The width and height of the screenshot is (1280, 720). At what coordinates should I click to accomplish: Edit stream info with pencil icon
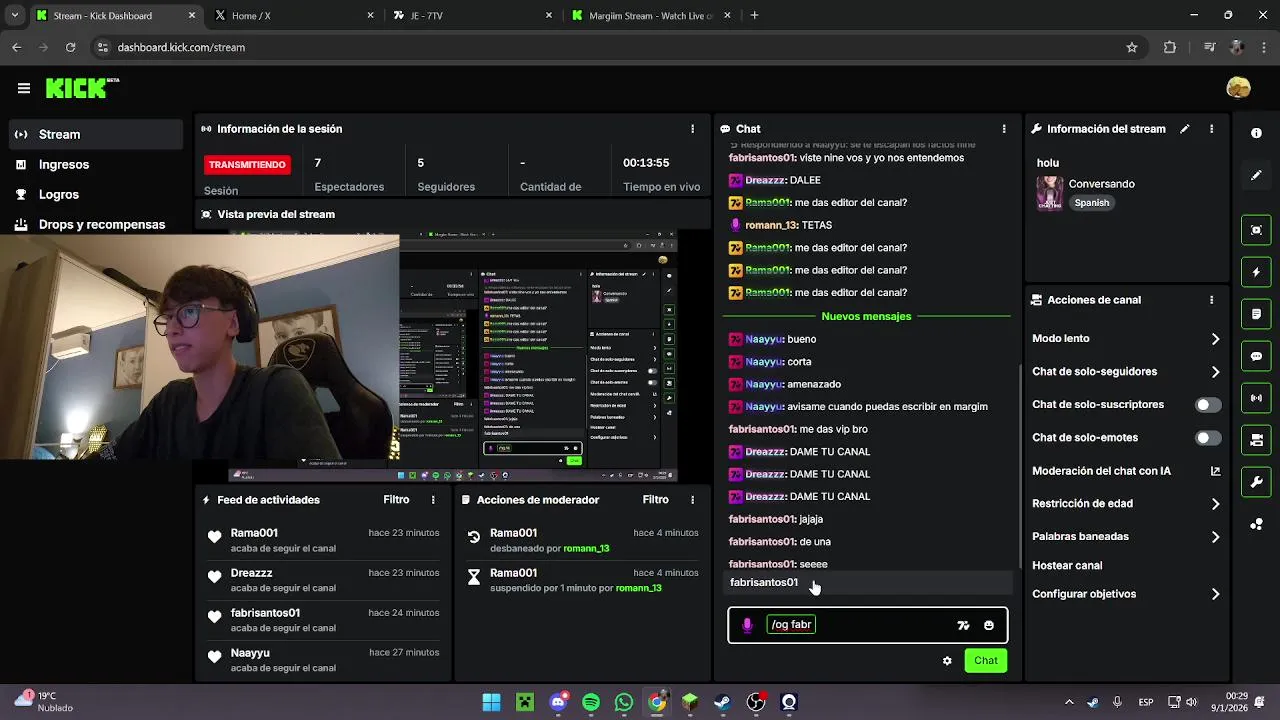(x=1185, y=129)
